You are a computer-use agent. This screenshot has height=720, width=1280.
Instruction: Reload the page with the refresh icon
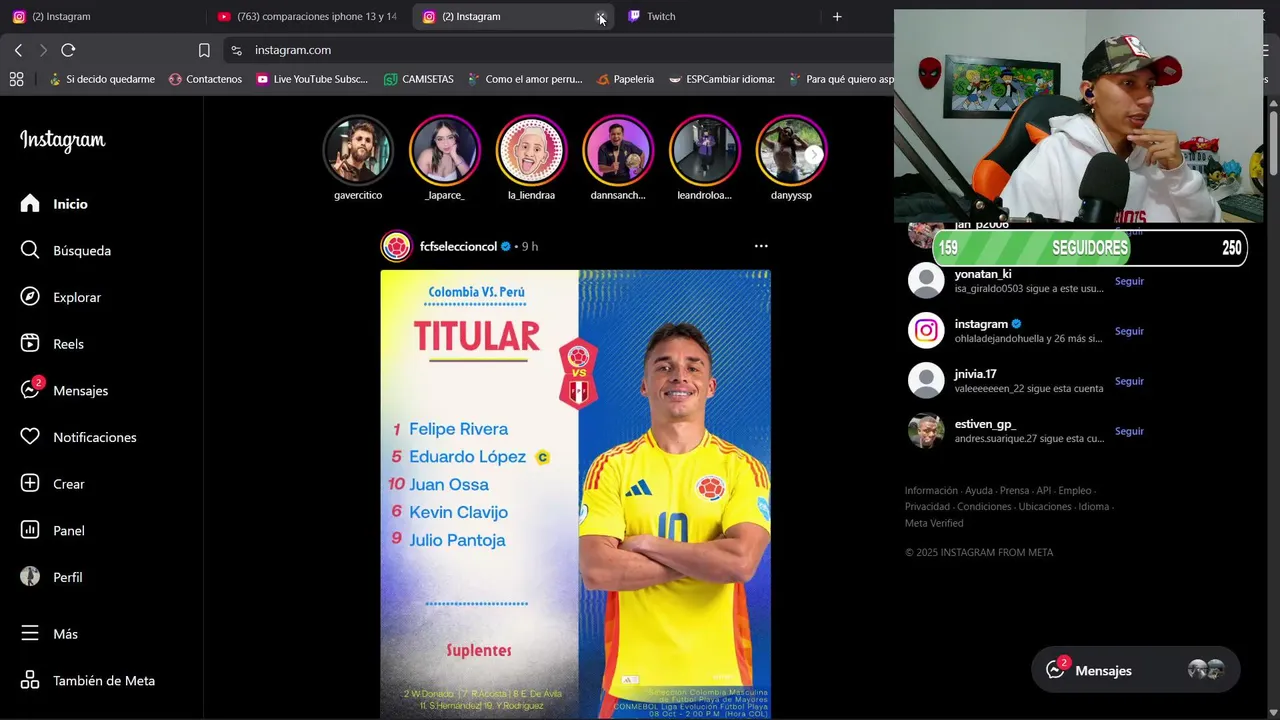pyautogui.click(x=68, y=50)
